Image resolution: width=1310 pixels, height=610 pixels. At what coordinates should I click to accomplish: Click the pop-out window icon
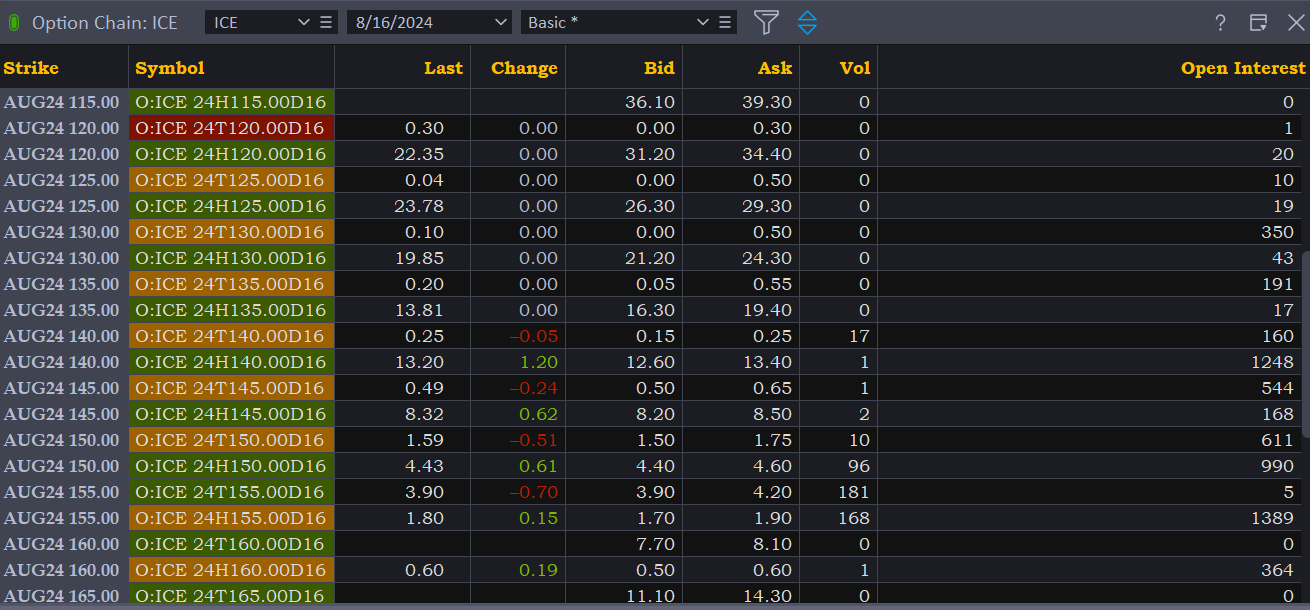[1258, 23]
